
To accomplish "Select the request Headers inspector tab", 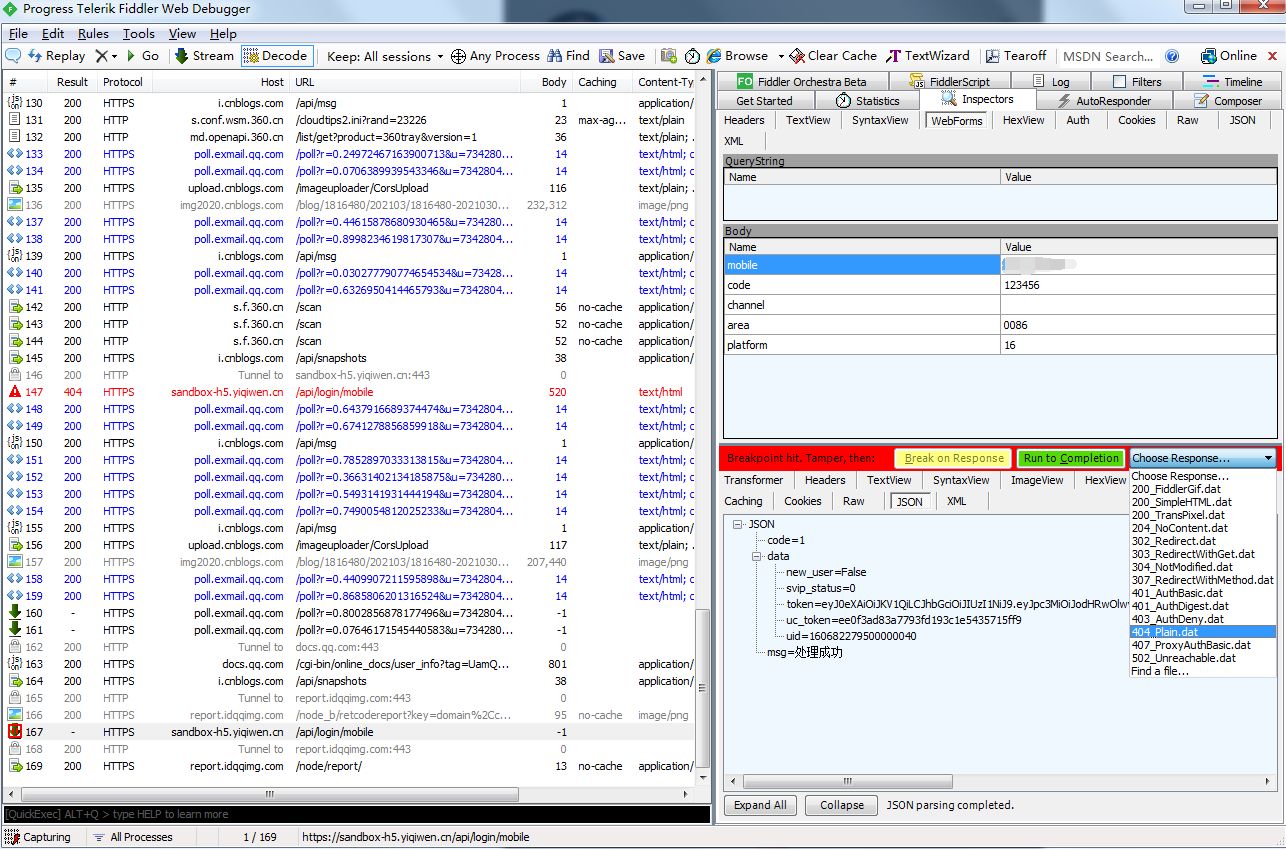I will click(744, 120).
